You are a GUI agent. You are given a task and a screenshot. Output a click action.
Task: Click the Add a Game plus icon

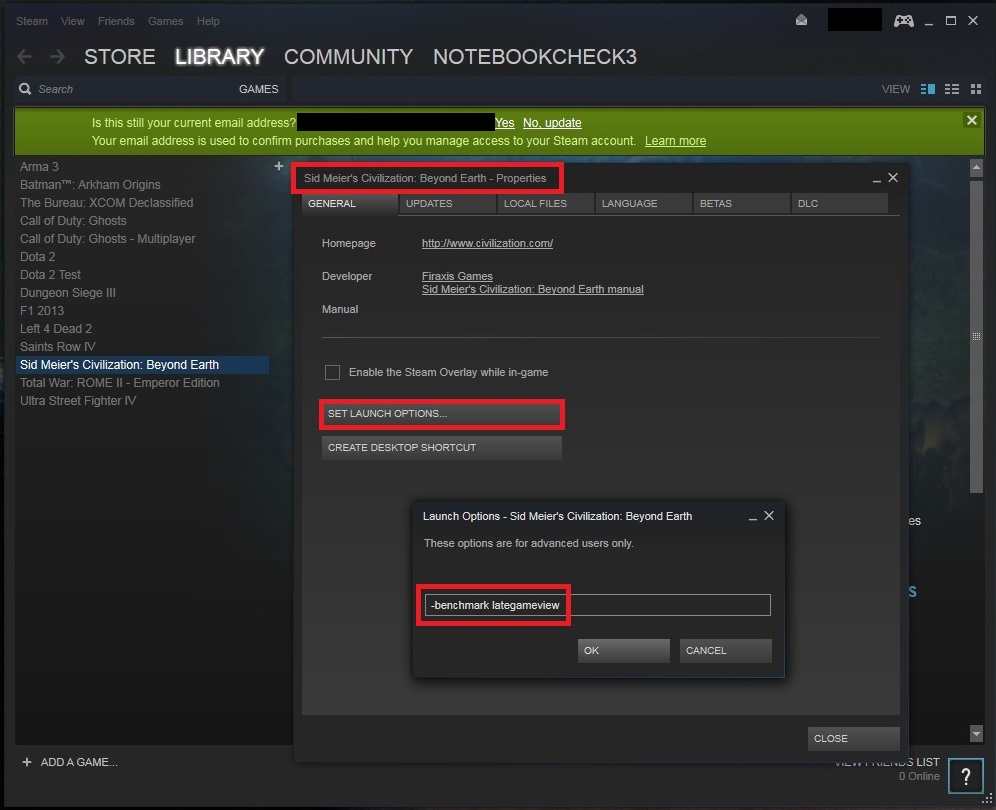[27, 762]
